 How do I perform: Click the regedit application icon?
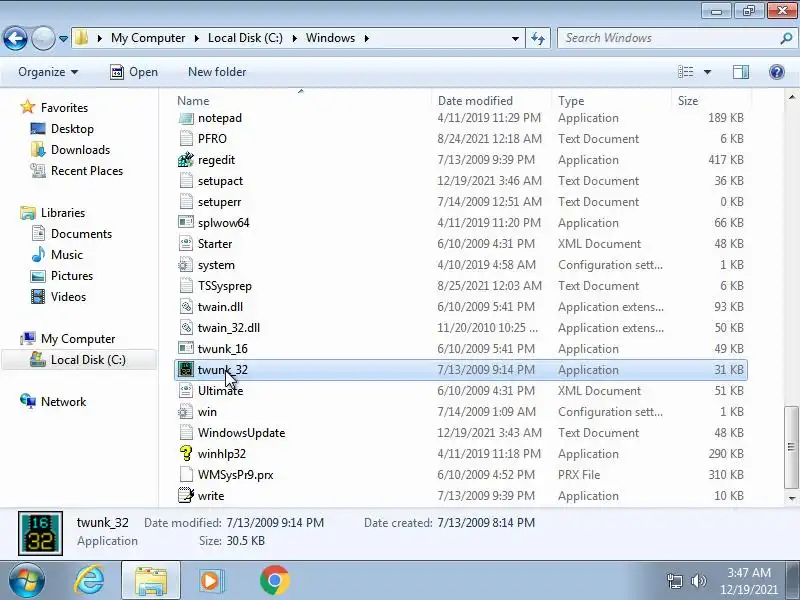[x=186, y=160]
